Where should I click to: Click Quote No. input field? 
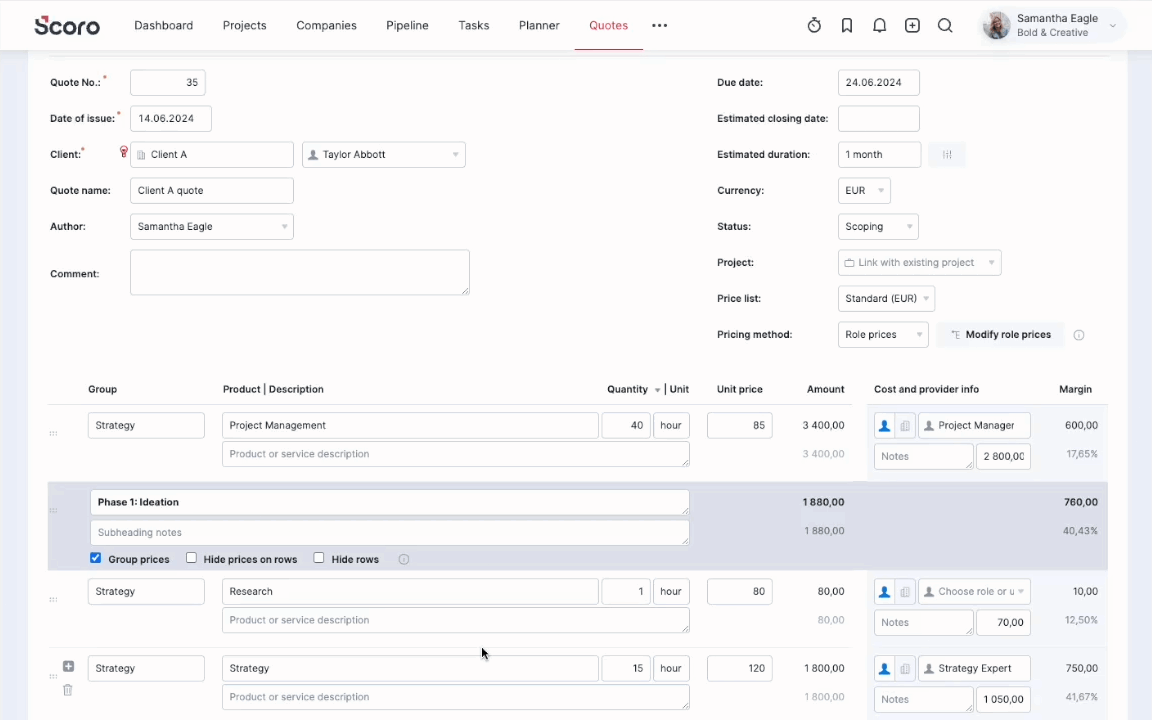[x=168, y=82]
